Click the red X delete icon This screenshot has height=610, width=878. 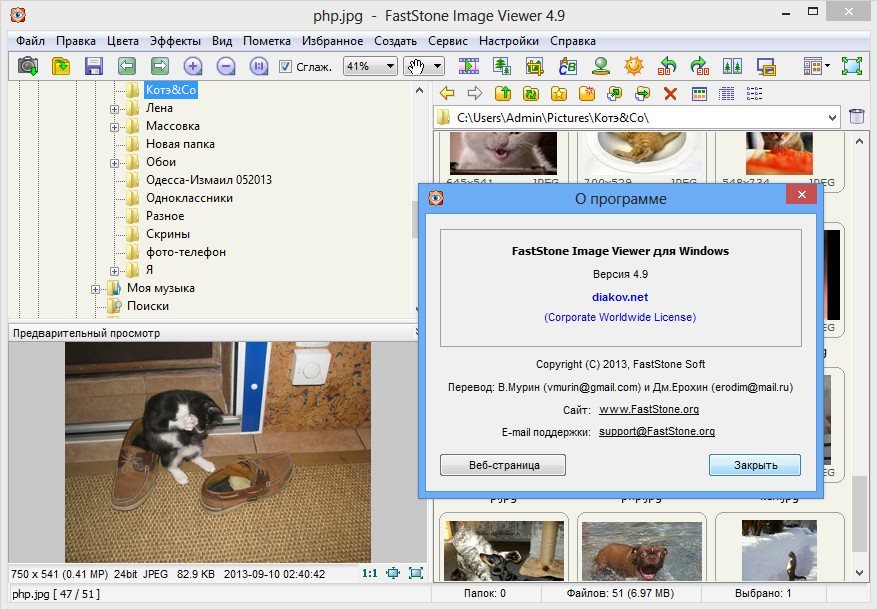(x=670, y=93)
